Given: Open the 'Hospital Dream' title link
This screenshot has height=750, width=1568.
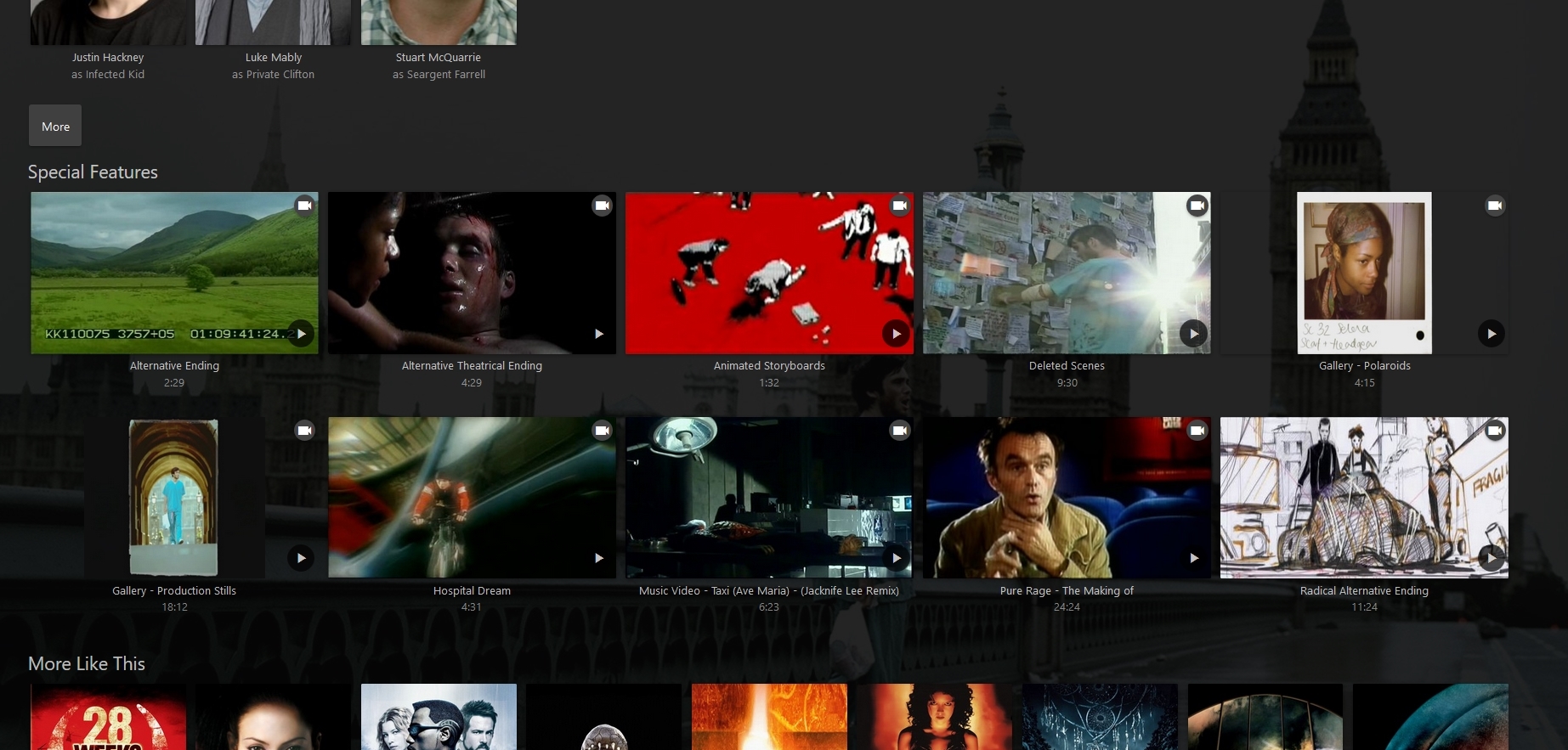Looking at the screenshot, I should coord(472,591).
